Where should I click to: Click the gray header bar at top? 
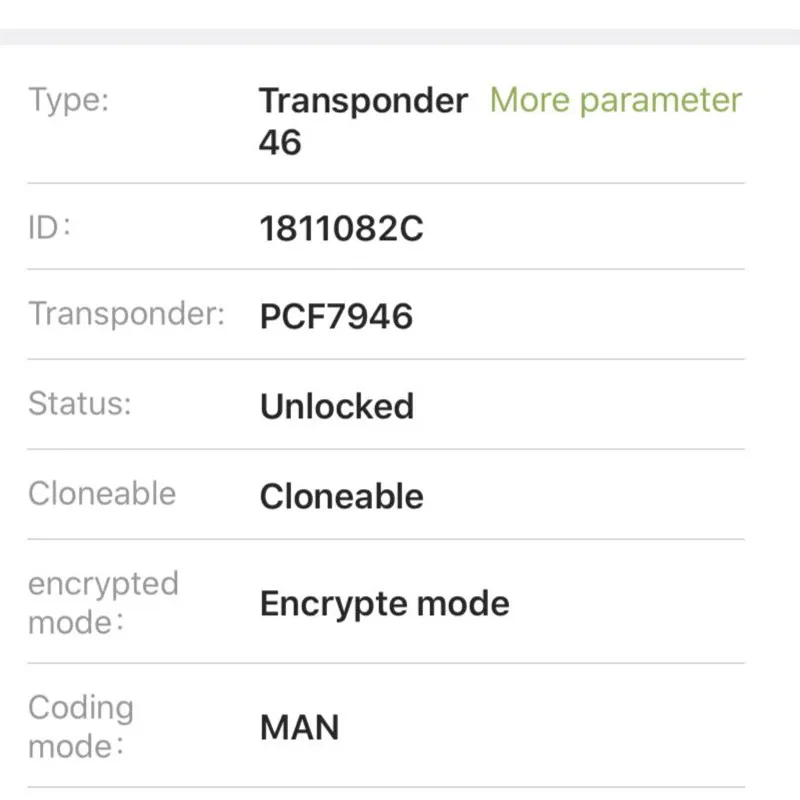400,37
